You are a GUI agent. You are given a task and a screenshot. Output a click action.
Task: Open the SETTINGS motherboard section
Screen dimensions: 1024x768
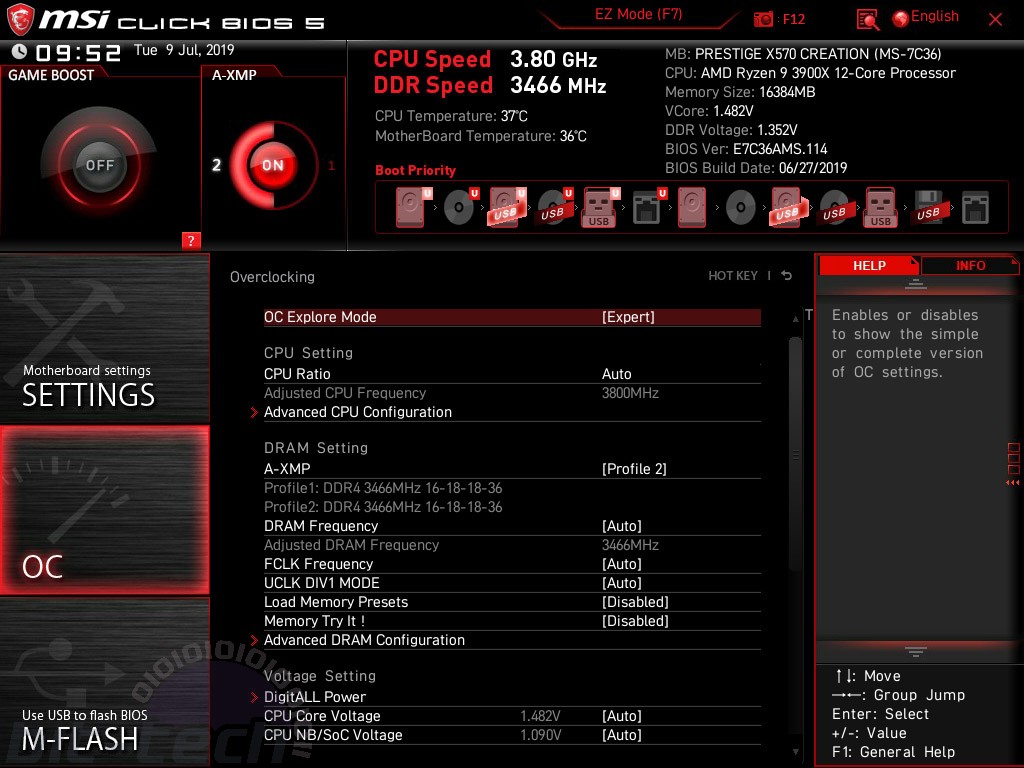104,338
